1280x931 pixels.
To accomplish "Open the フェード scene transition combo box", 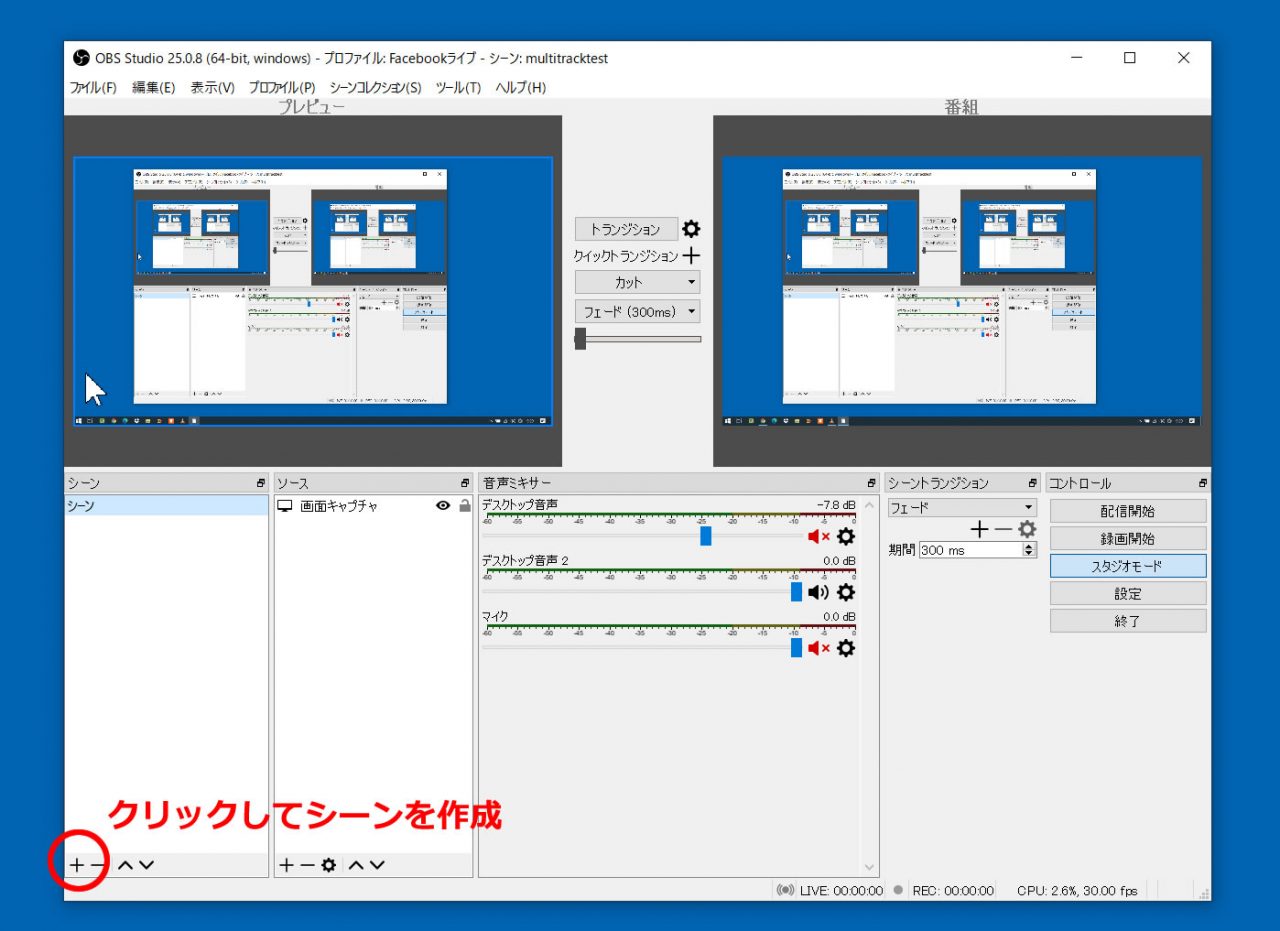I will point(962,508).
